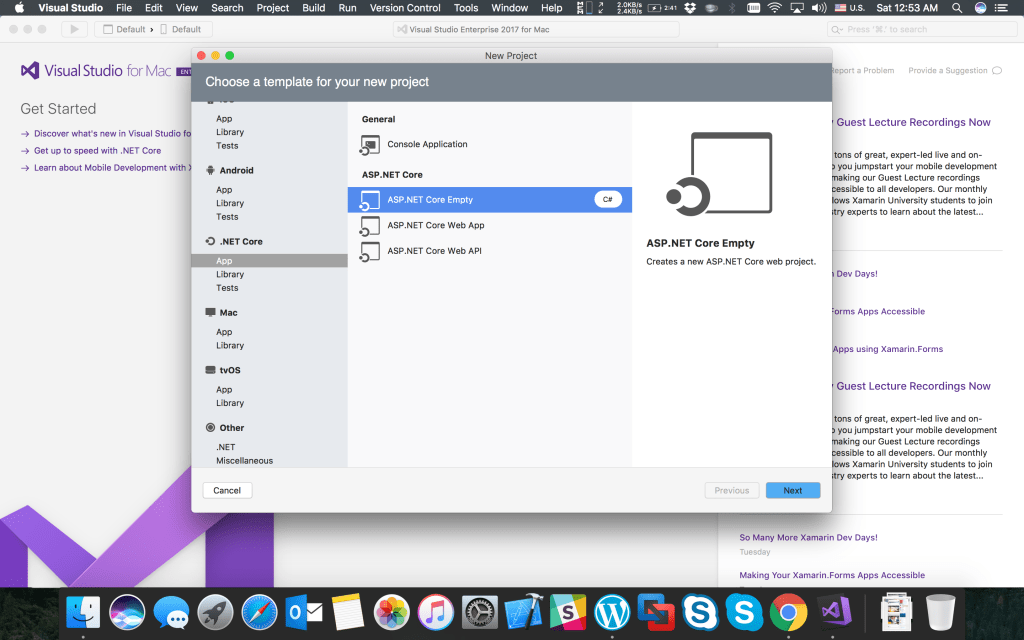
Task: Click the volume icon in menu bar
Action: coord(819,8)
